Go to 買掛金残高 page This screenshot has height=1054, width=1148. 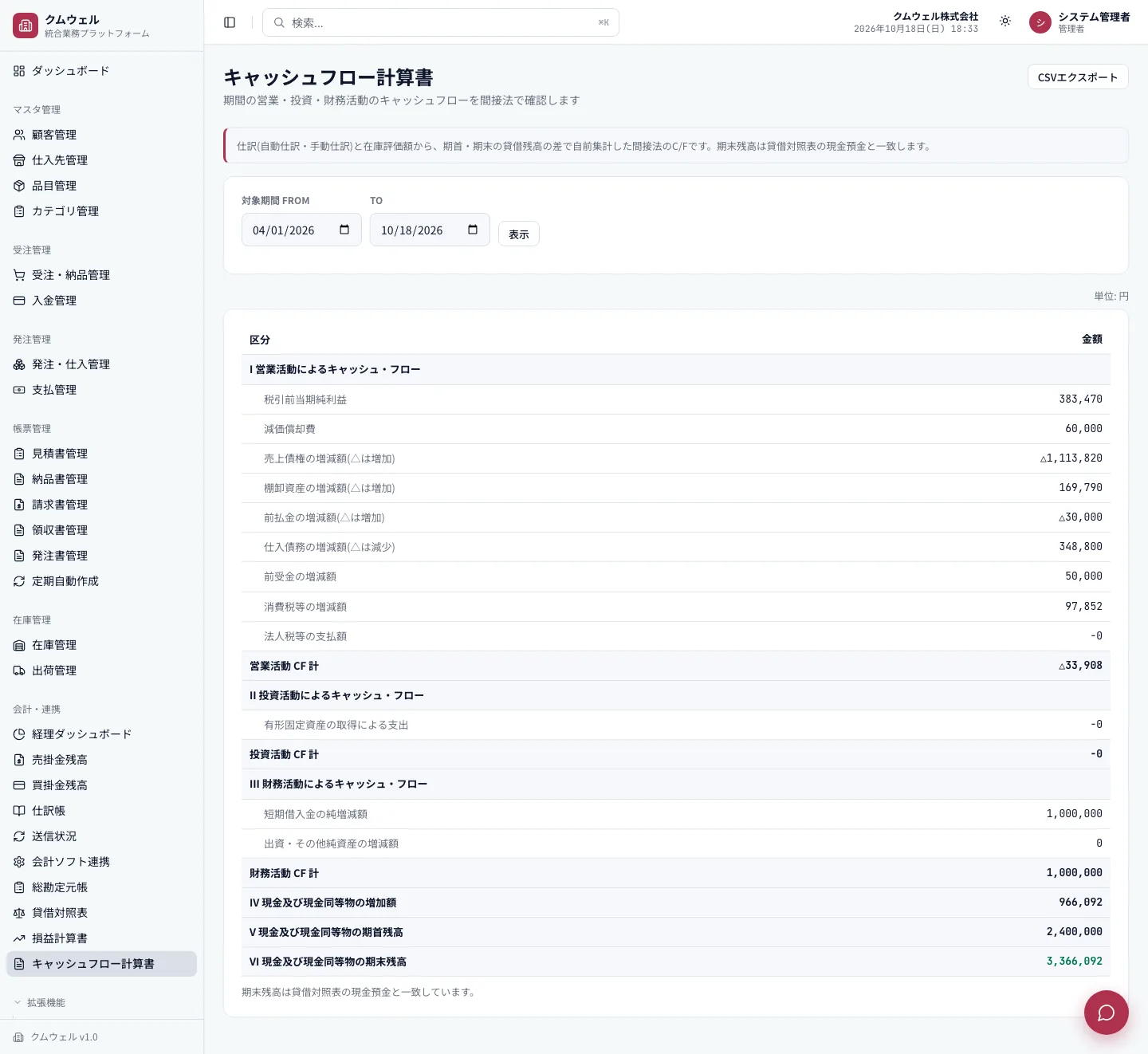tap(101, 785)
